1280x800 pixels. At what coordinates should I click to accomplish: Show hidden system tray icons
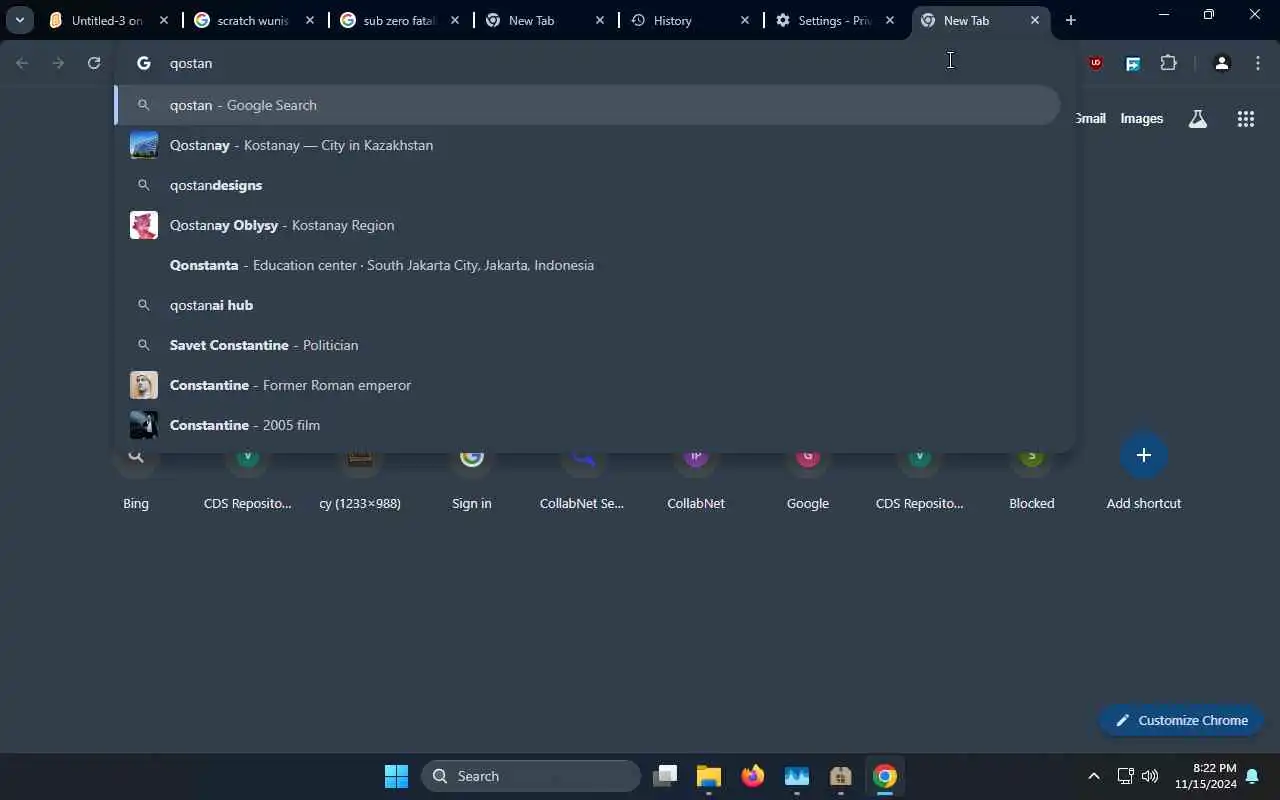[1094, 776]
